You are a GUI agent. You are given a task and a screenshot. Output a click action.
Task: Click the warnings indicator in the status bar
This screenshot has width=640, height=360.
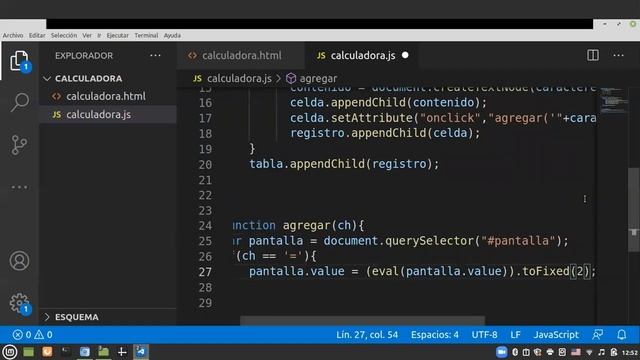(x=43, y=335)
